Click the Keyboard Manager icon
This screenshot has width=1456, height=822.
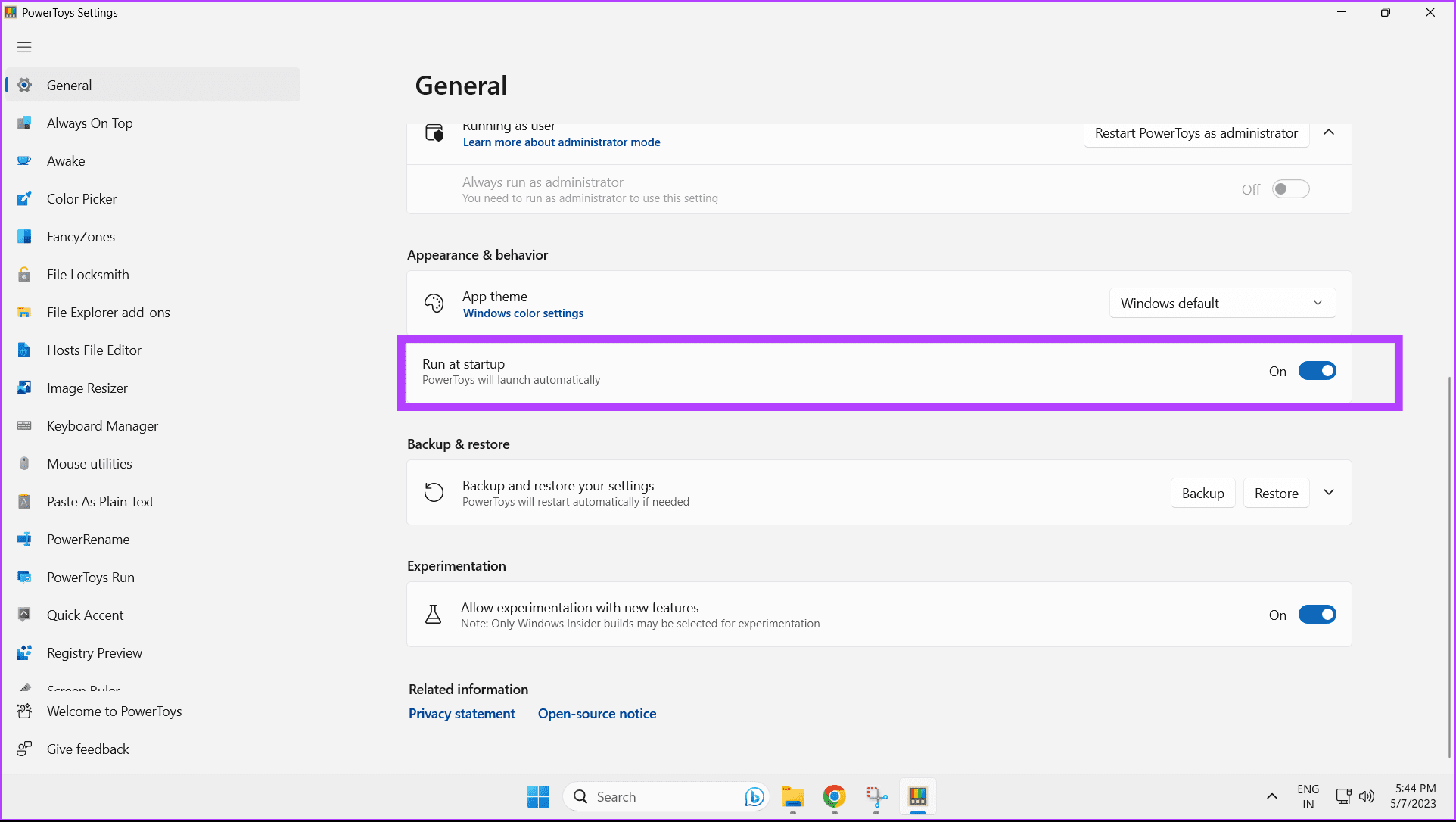(x=25, y=426)
